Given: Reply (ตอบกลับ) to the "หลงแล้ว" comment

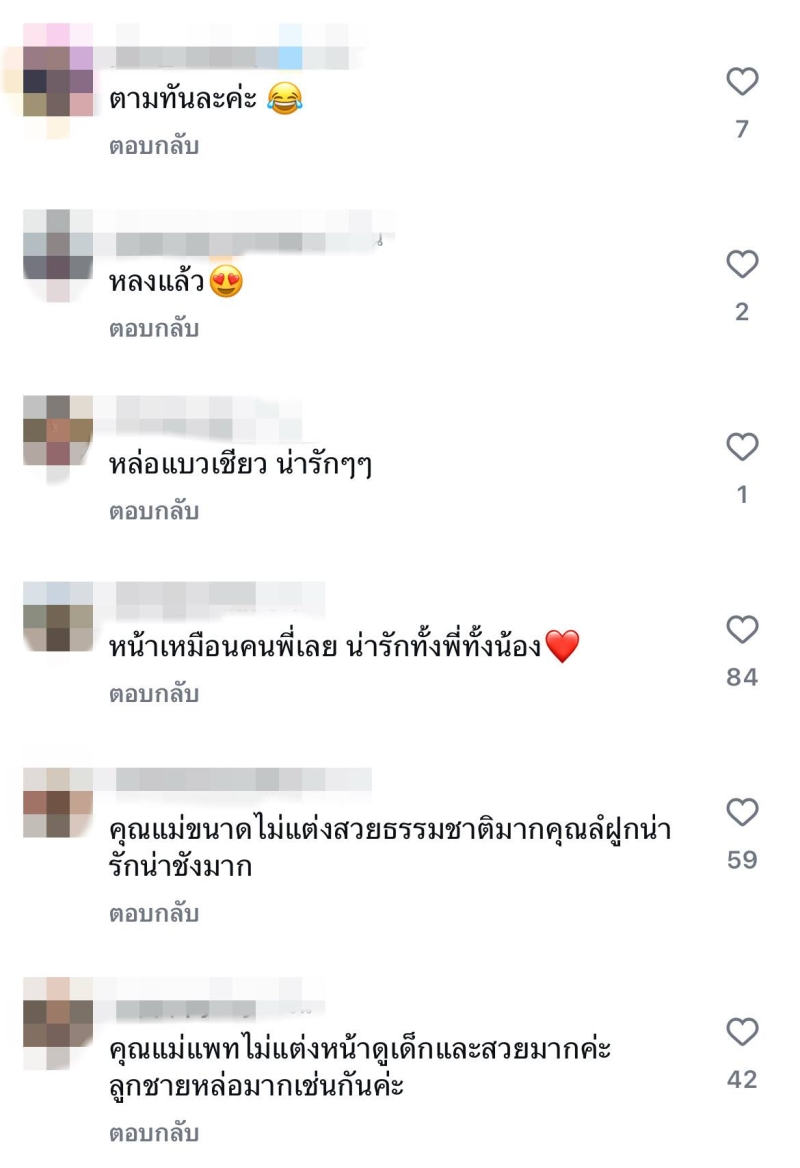Looking at the screenshot, I should 154,328.
